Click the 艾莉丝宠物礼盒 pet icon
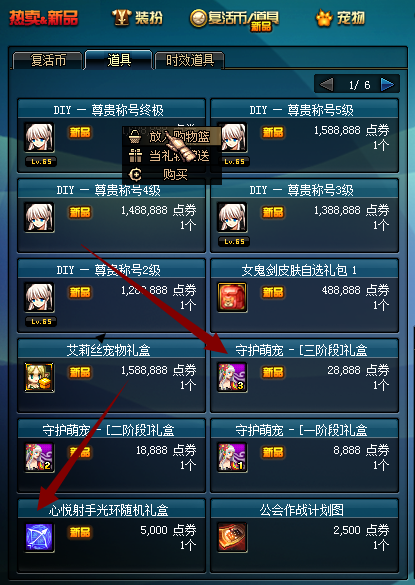 pyautogui.click(x=39, y=377)
